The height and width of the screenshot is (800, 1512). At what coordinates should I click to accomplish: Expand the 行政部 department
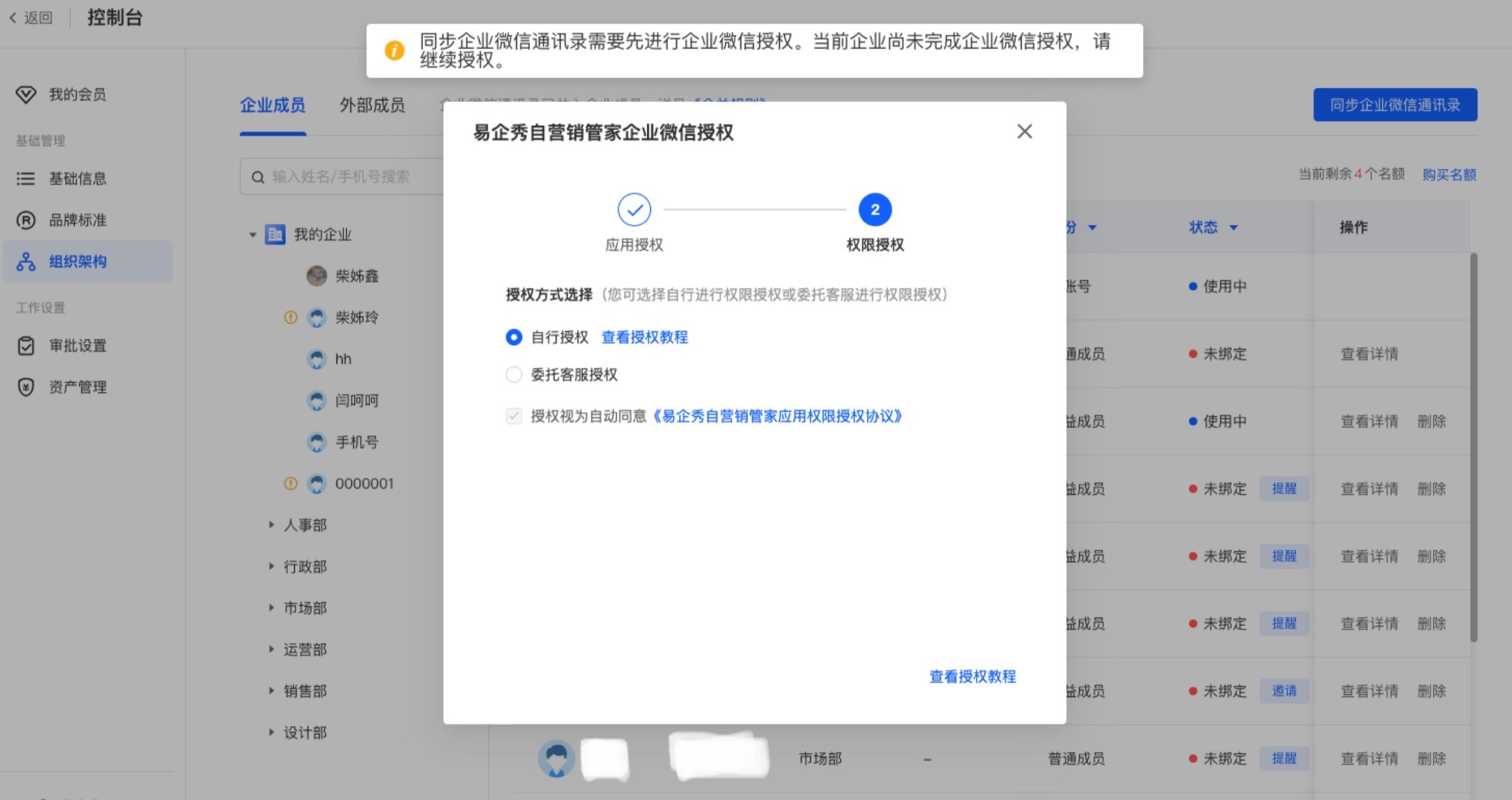point(271,566)
